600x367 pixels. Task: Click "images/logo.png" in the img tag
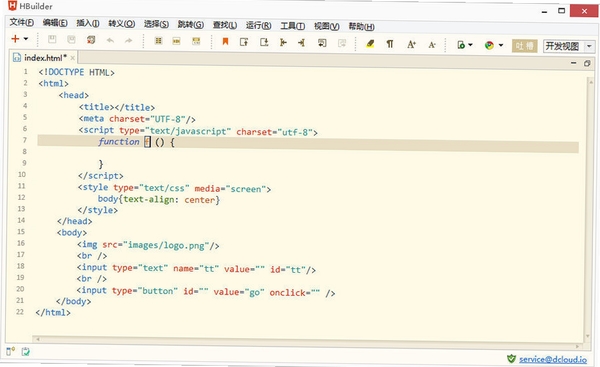pyautogui.click(x=166, y=245)
